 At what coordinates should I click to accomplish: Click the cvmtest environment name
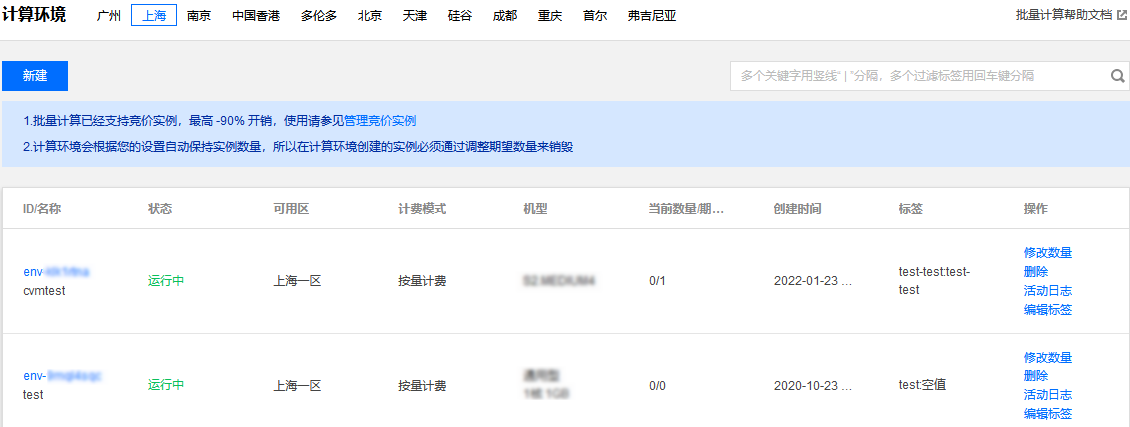point(45,291)
